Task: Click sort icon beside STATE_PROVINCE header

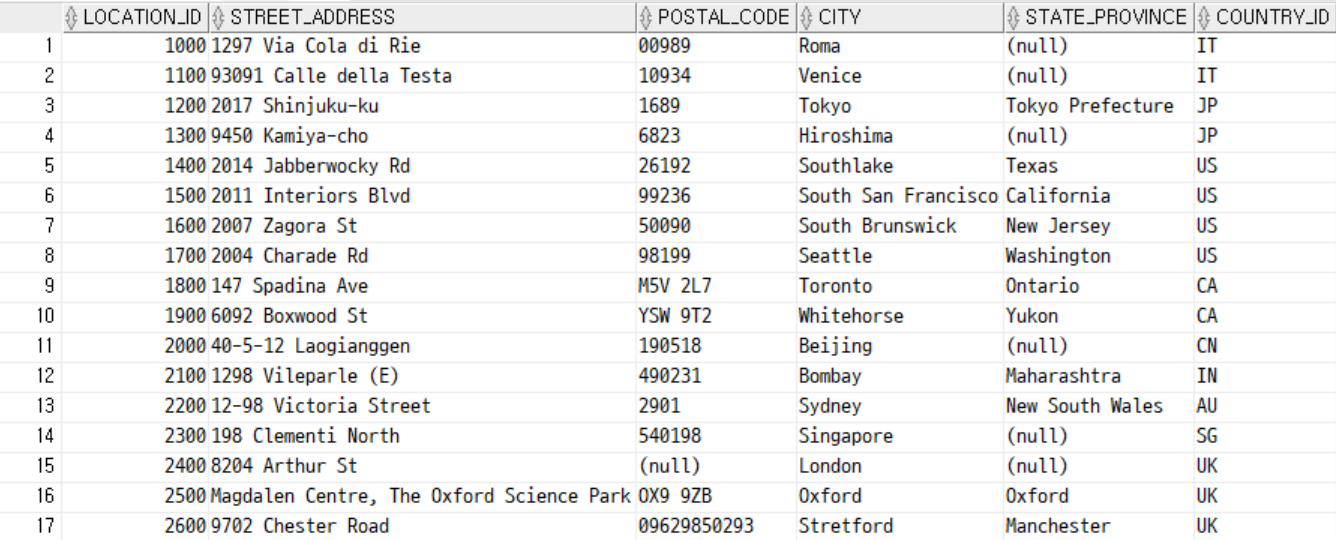Action: click(1013, 18)
